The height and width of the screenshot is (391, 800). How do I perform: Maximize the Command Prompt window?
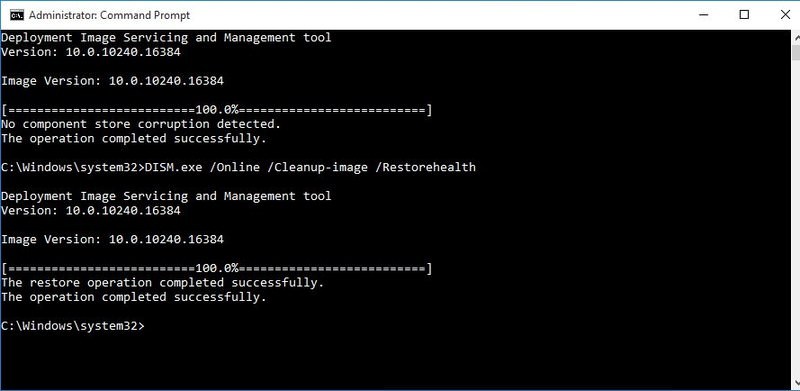pos(744,15)
